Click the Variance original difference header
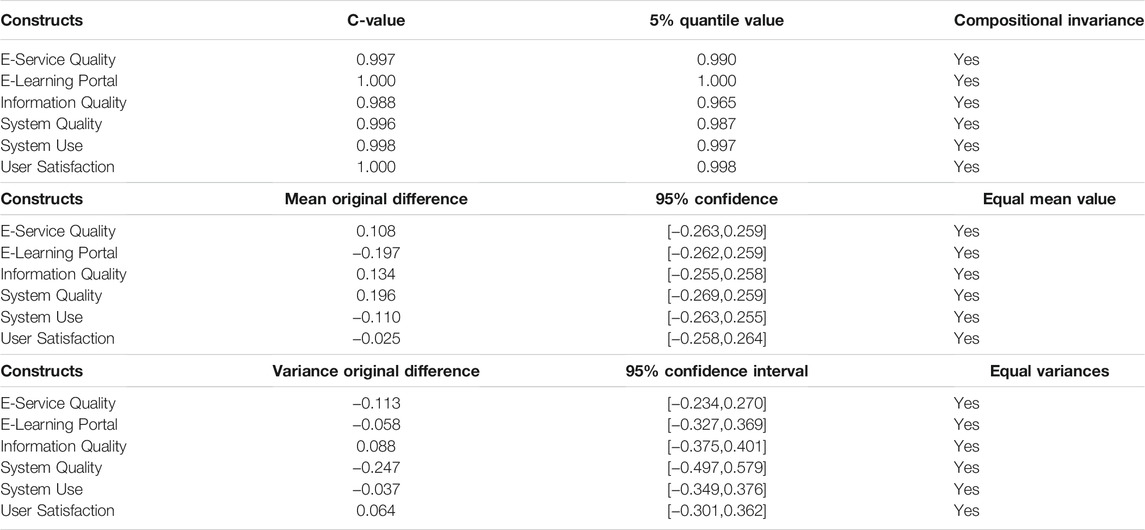Screen dimensions: 1145x530 click(375, 371)
